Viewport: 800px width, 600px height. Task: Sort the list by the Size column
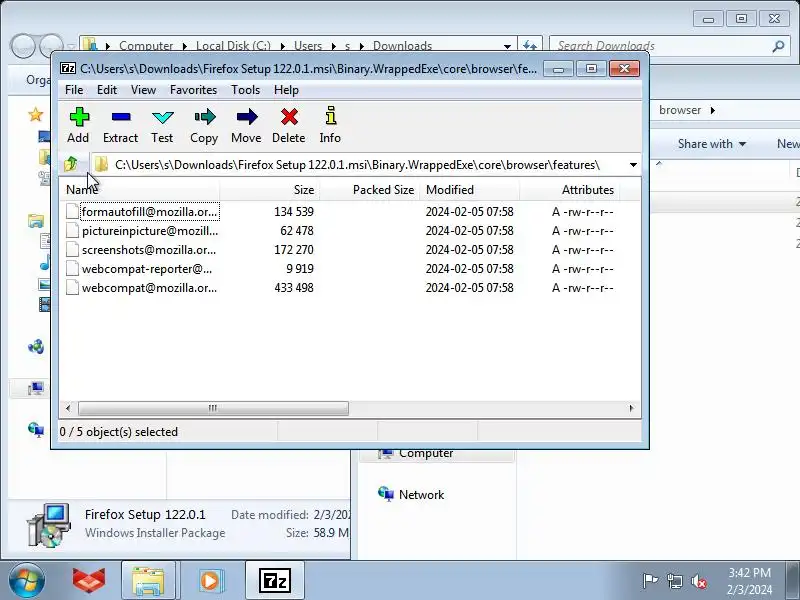(269, 190)
